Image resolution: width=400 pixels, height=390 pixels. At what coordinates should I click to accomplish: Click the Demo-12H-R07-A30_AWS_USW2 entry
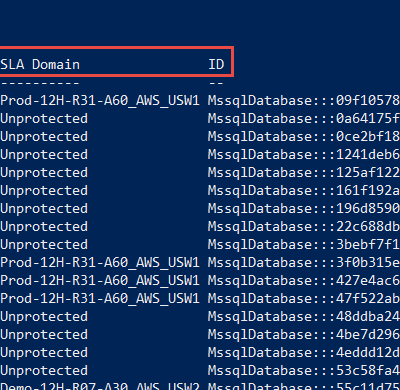click(100, 386)
